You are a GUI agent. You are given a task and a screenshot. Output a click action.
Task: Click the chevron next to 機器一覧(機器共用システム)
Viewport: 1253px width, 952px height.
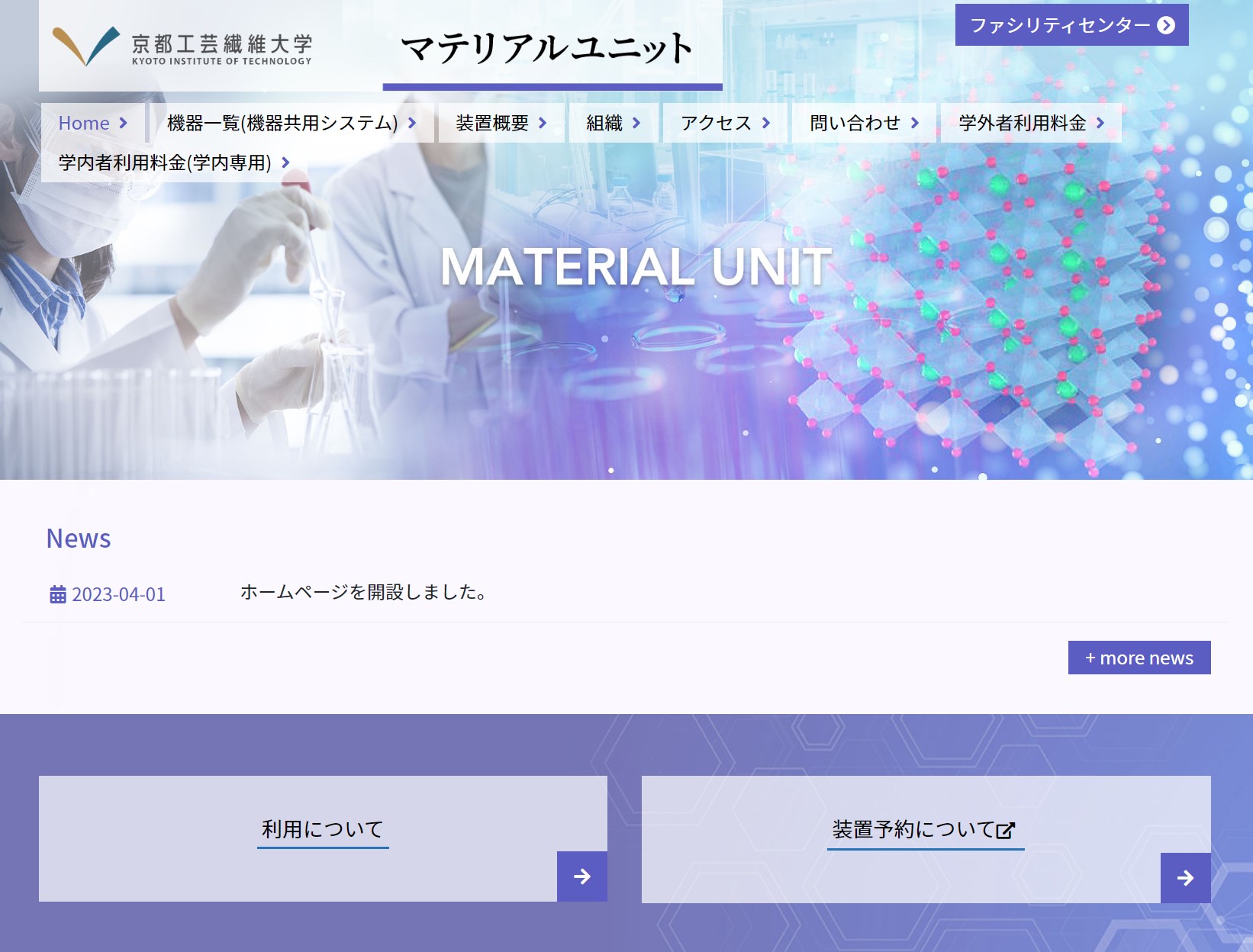point(412,123)
